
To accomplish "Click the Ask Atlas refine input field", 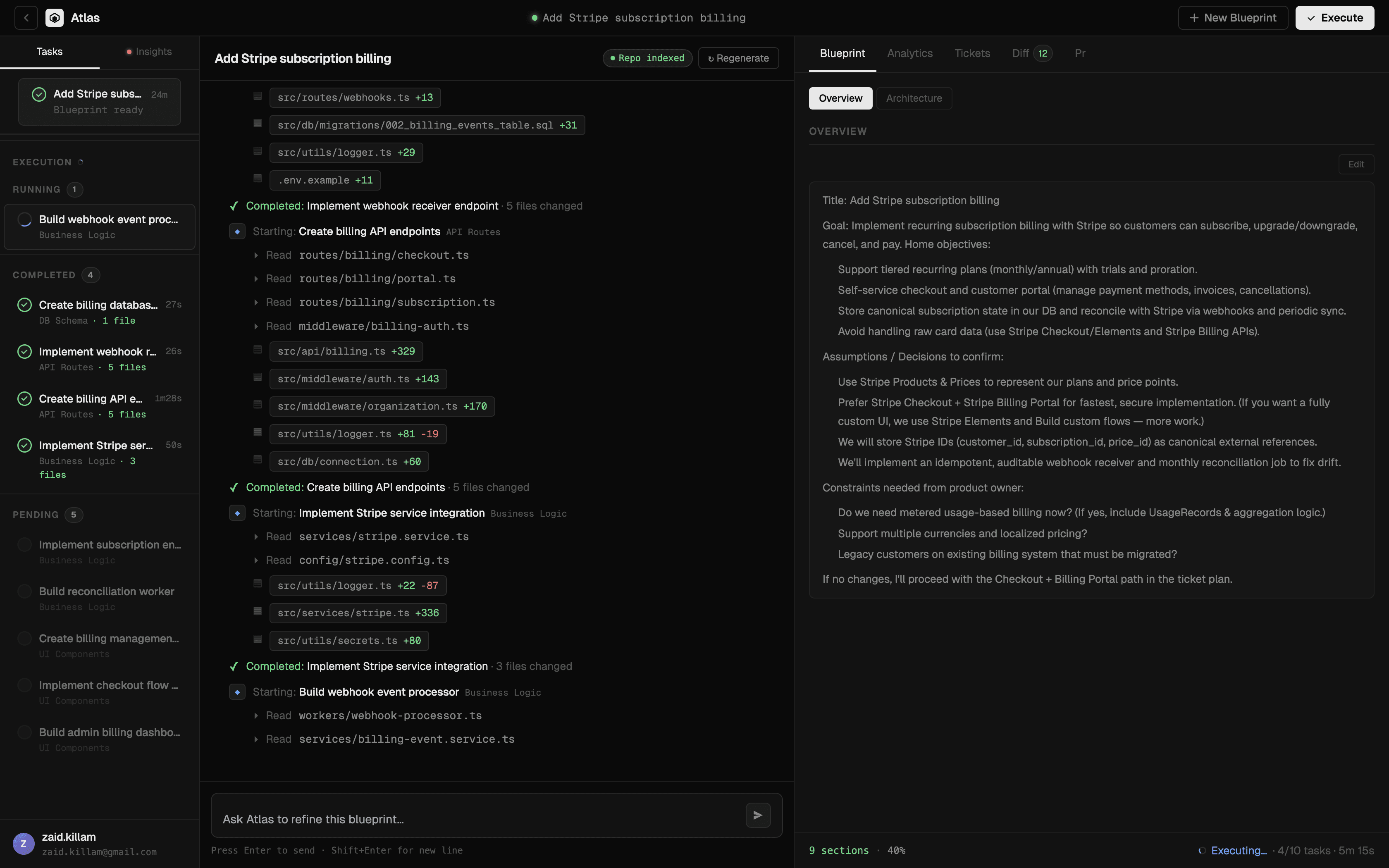I will click(x=476, y=819).
